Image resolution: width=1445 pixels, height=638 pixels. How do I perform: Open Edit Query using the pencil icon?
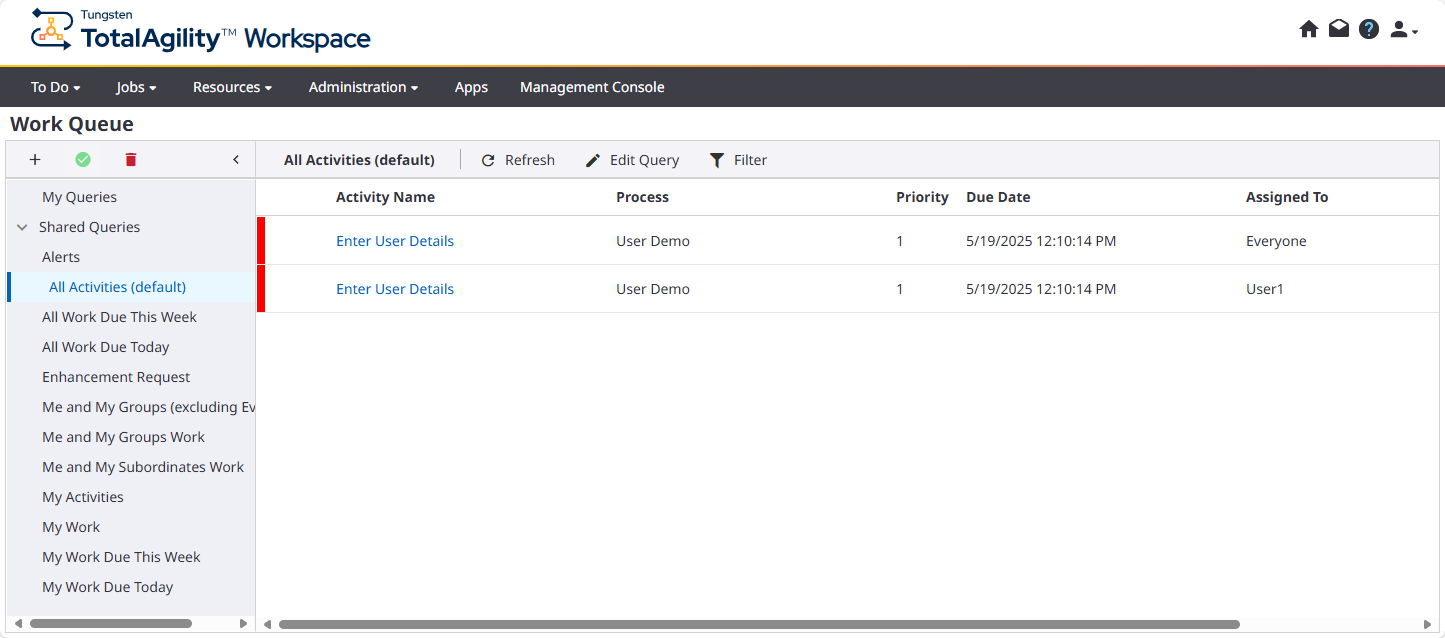[x=592, y=160]
